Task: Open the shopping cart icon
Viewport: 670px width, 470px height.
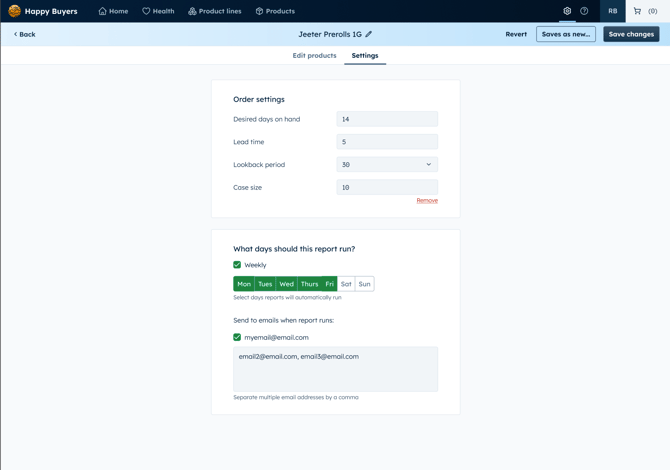Action: [x=637, y=11]
